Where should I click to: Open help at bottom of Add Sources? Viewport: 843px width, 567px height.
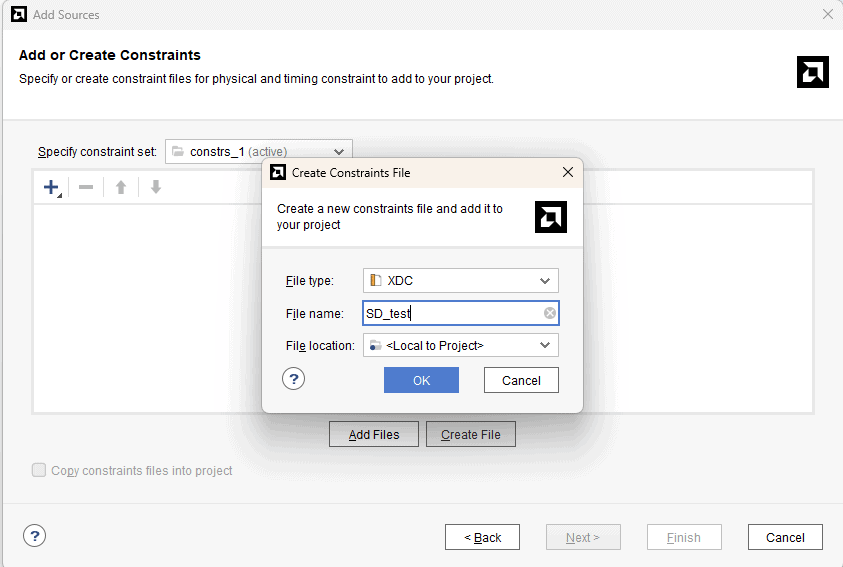point(34,536)
